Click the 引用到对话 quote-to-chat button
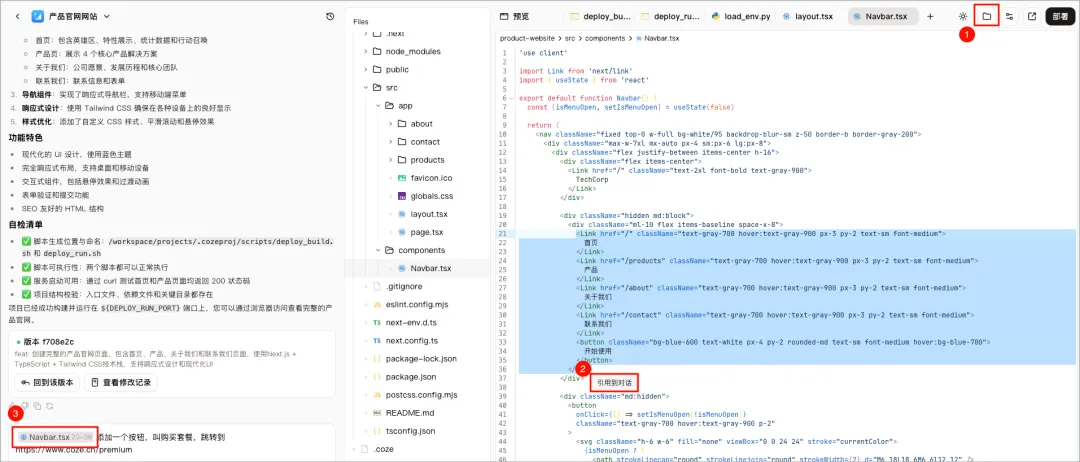The width and height of the screenshot is (1080, 462). [x=614, y=381]
